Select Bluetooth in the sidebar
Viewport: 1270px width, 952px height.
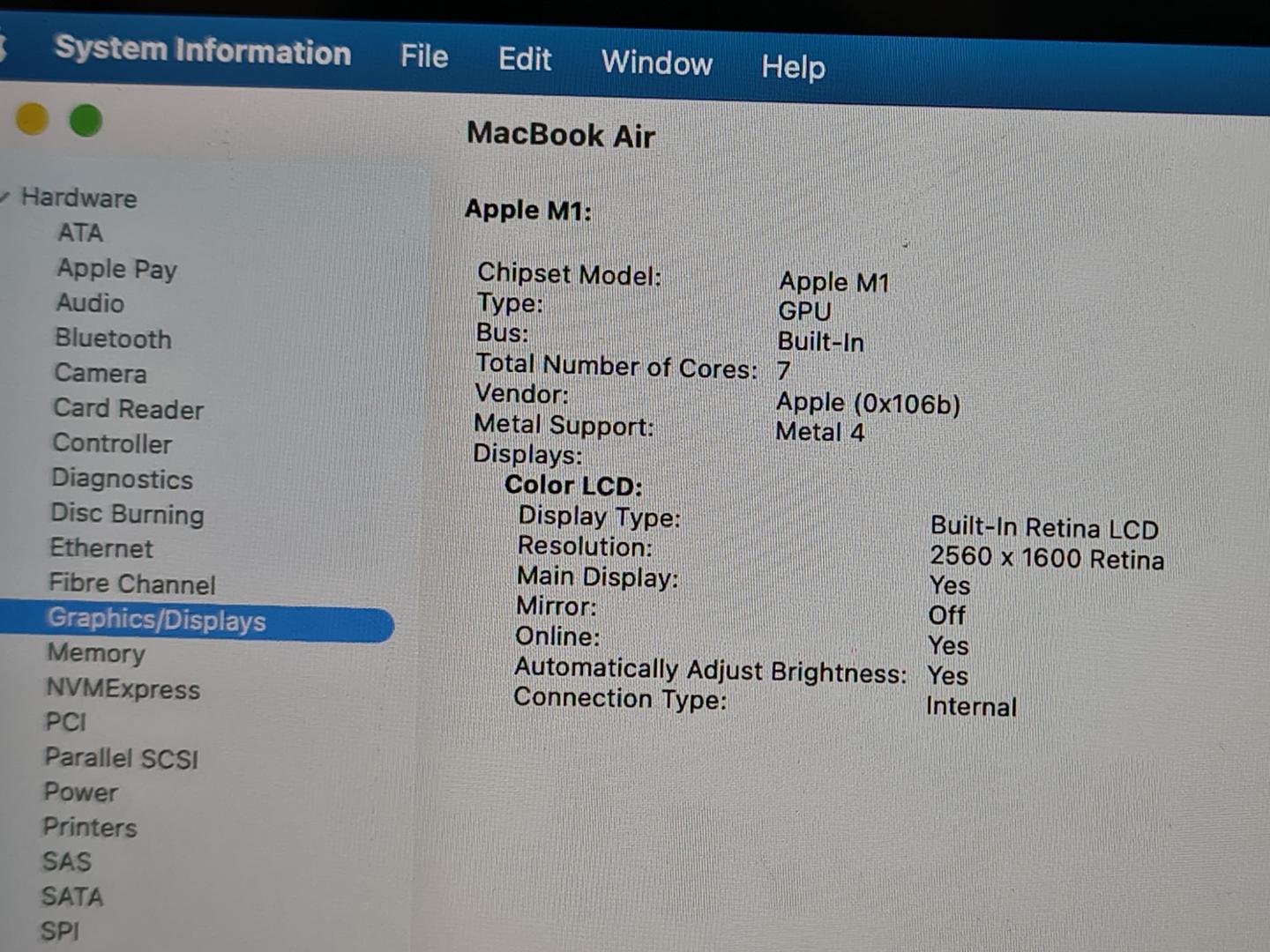pos(113,338)
